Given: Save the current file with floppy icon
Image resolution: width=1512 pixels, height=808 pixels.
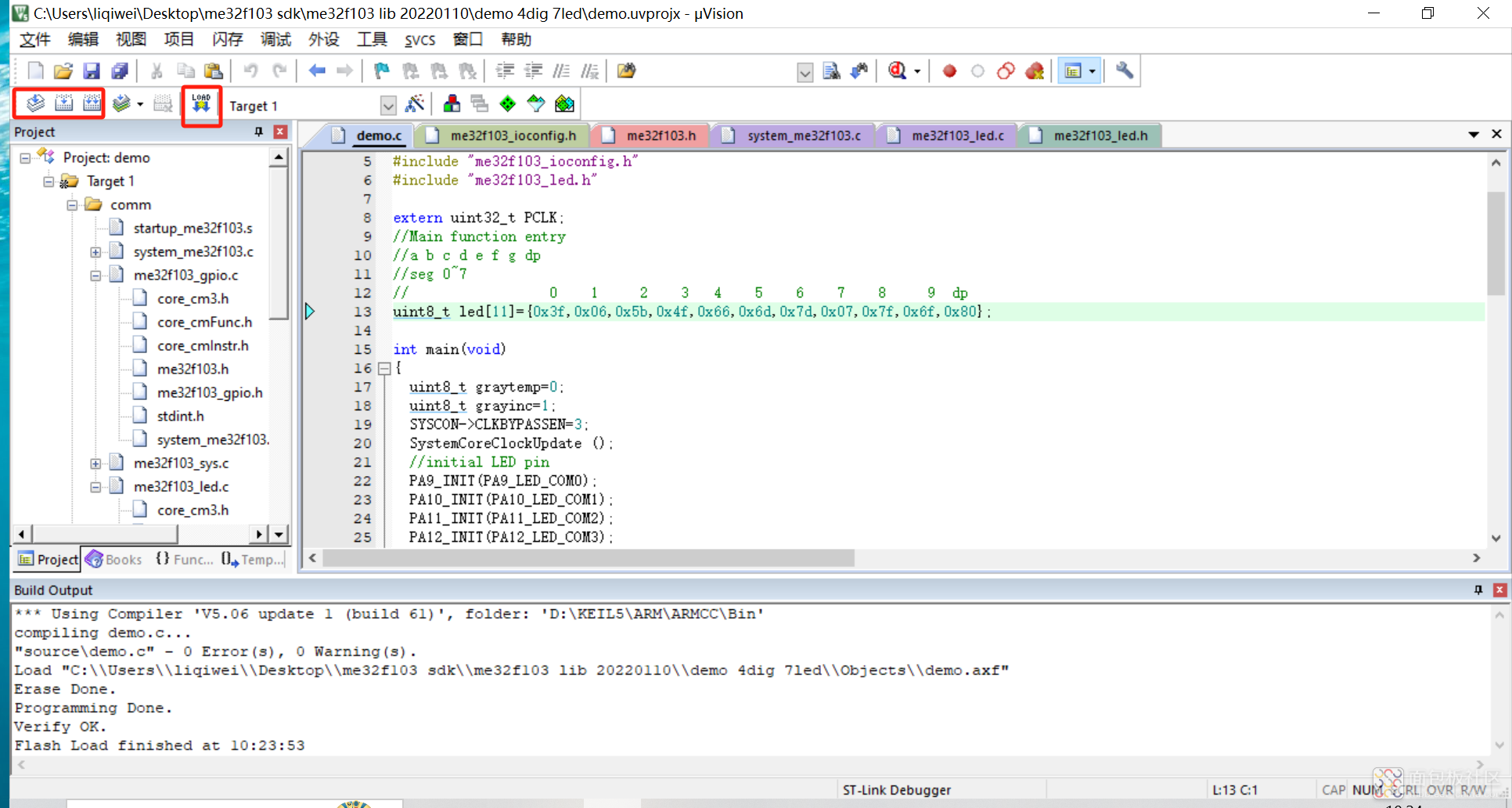Looking at the screenshot, I should tap(92, 71).
